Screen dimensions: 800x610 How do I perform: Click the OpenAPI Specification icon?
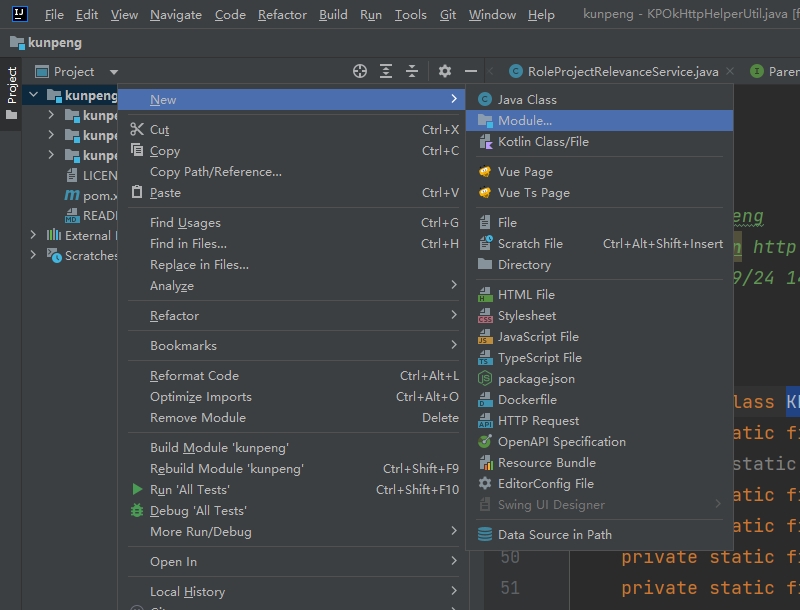coord(485,442)
